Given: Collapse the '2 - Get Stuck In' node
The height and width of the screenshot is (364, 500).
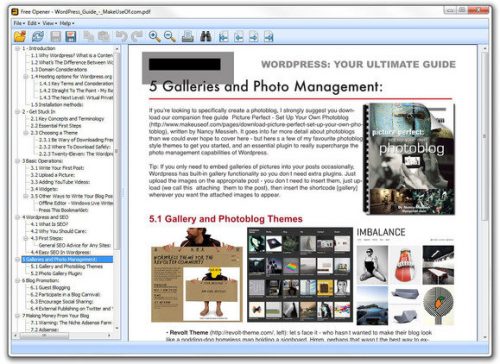Looking at the screenshot, I should (17, 112).
